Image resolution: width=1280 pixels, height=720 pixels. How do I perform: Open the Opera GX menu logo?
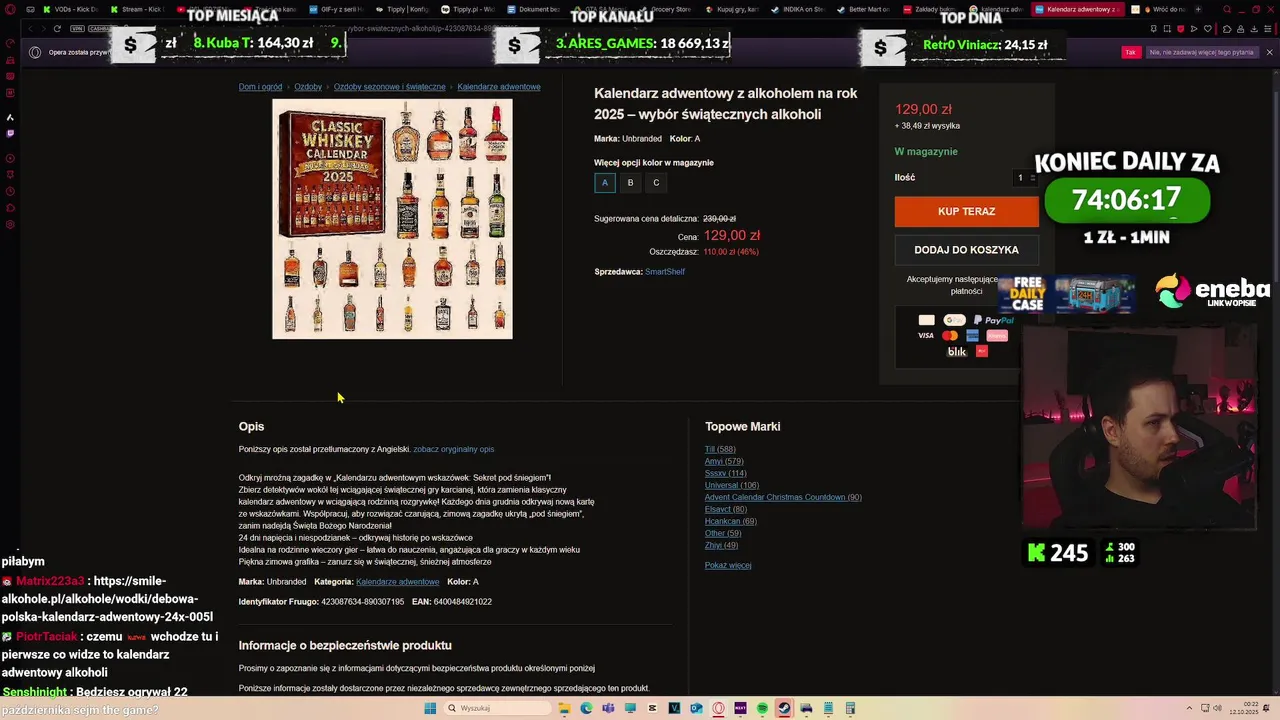click(8, 9)
